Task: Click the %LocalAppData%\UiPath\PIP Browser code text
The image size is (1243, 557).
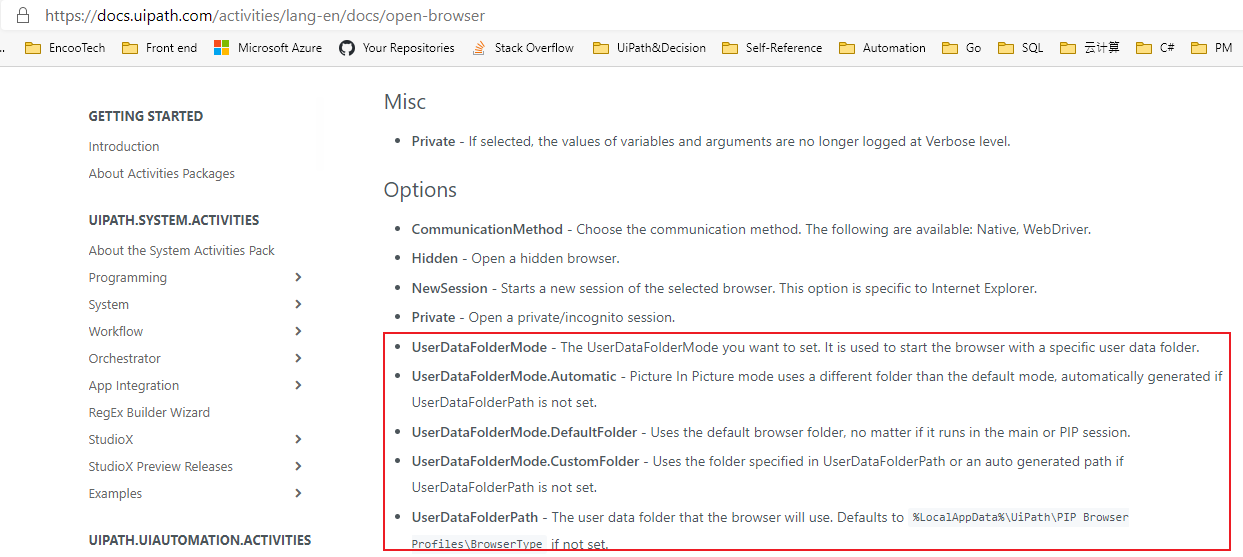Action: pos(1020,518)
